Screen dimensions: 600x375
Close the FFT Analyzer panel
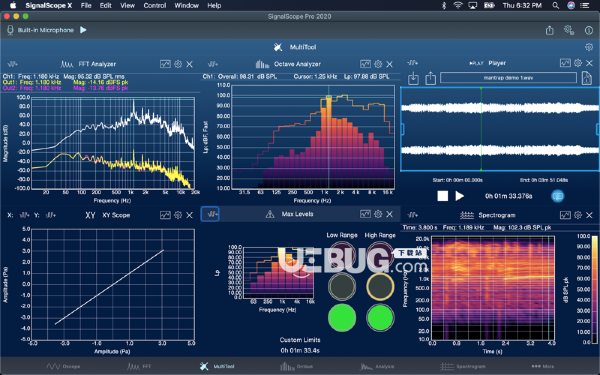pos(189,64)
